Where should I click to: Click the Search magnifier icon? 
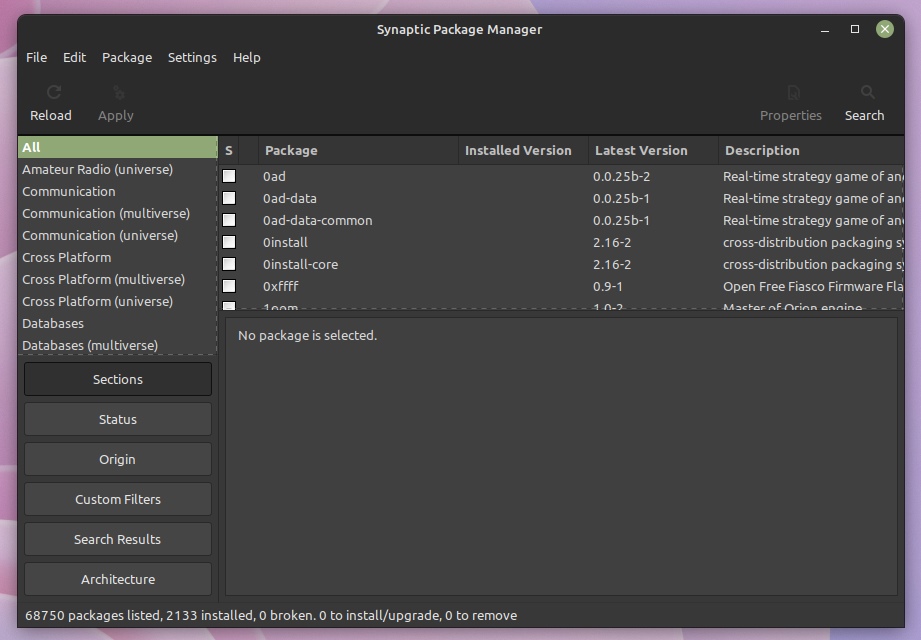[868, 92]
